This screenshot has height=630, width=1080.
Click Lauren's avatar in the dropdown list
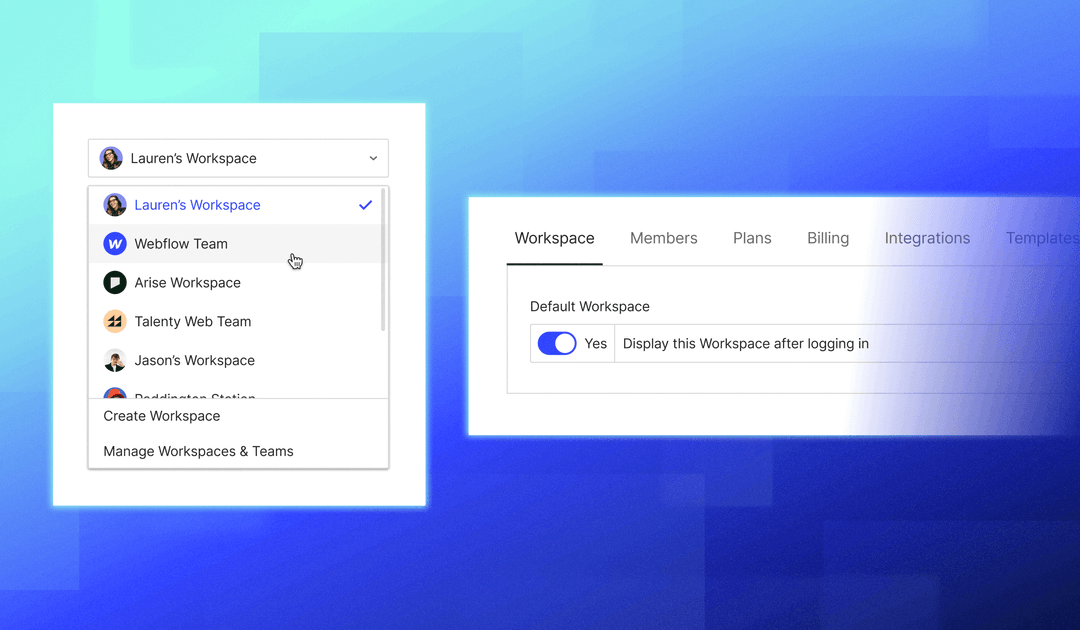[115, 204]
